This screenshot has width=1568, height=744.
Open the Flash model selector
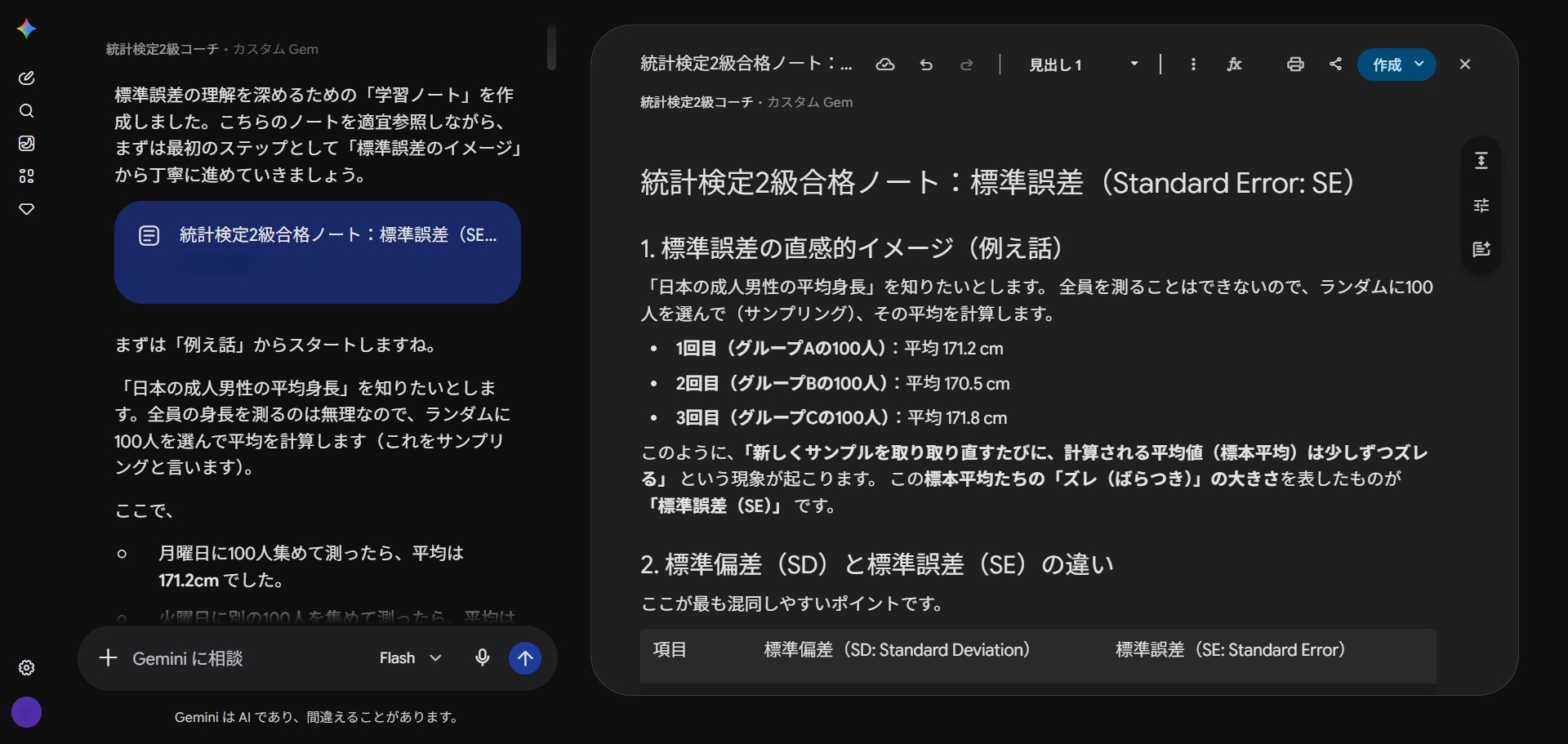411,657
